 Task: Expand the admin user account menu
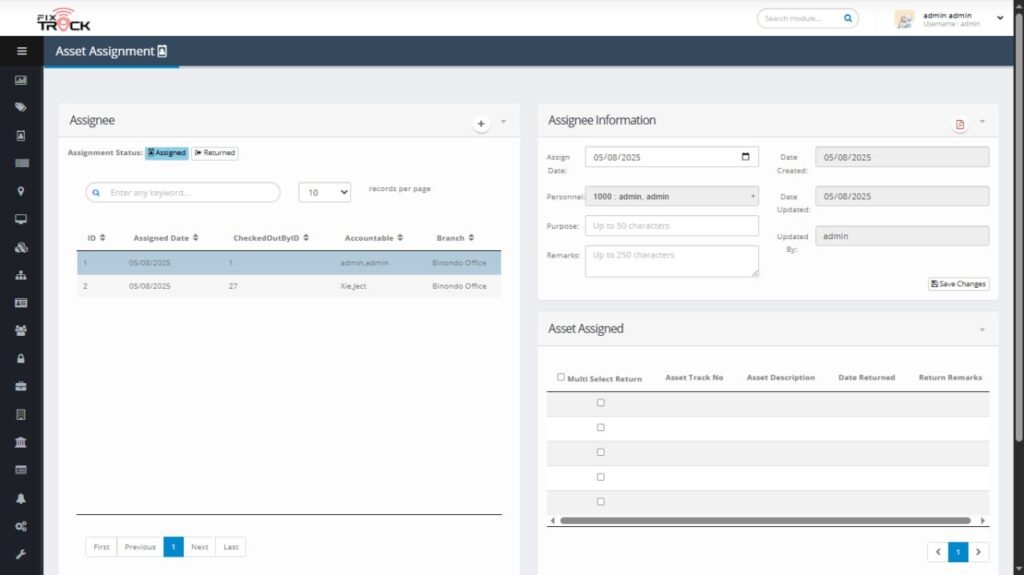(1001, 18)
